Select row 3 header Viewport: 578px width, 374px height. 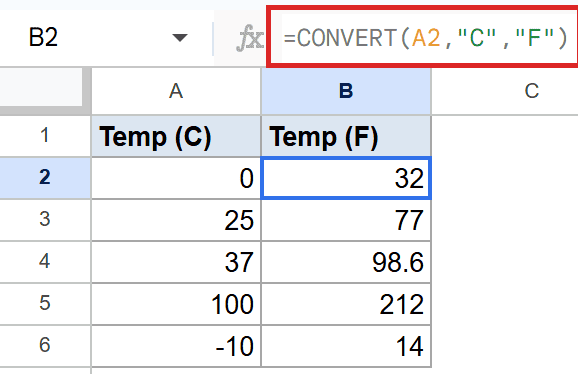[45, 219]
